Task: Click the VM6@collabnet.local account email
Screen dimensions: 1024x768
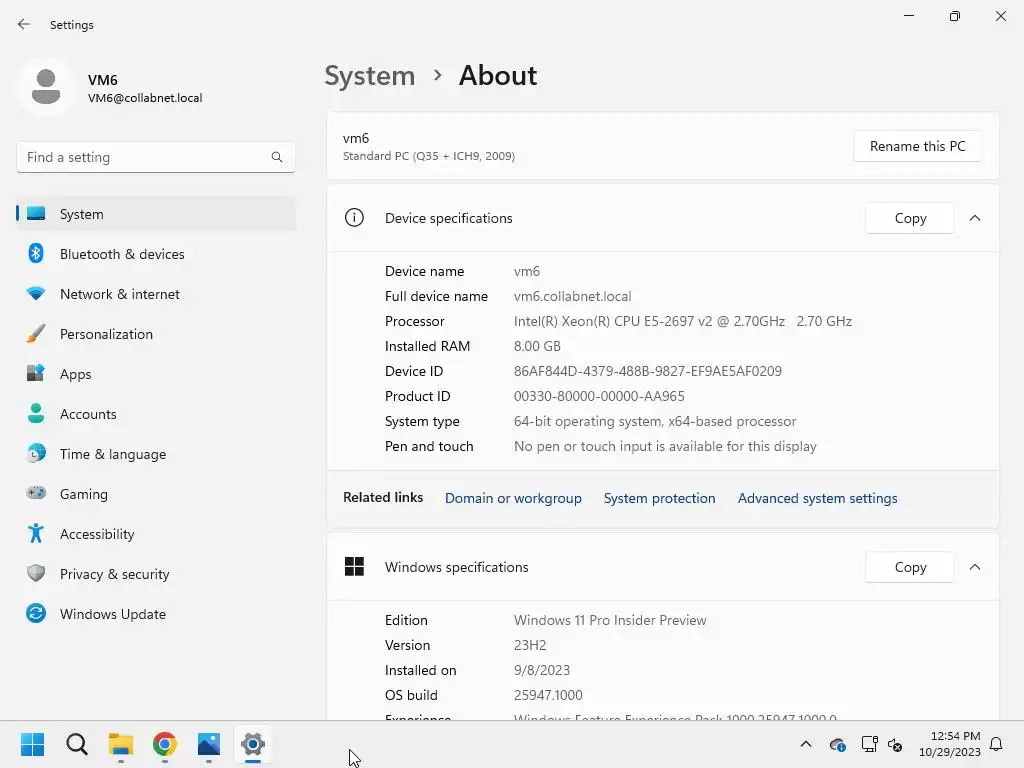Action: click(145, 98)
